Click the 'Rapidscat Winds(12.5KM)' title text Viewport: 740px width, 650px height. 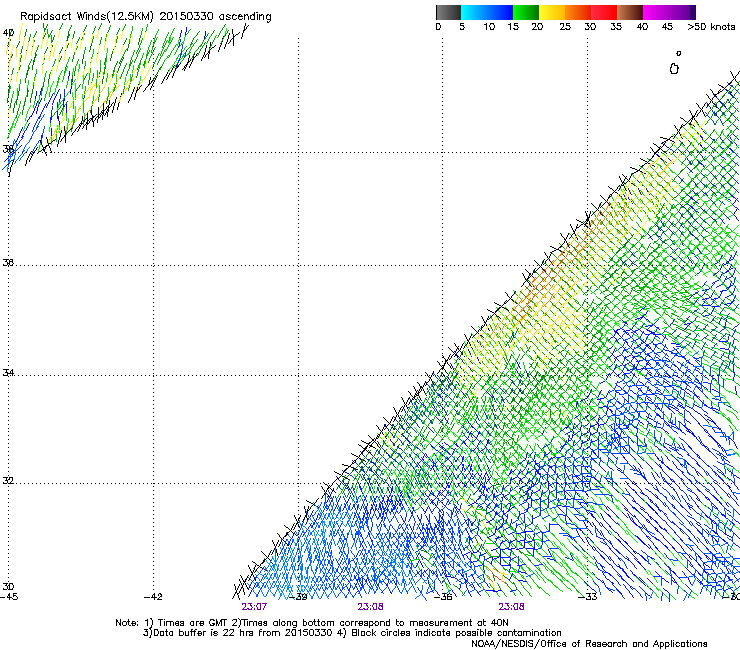87,17
